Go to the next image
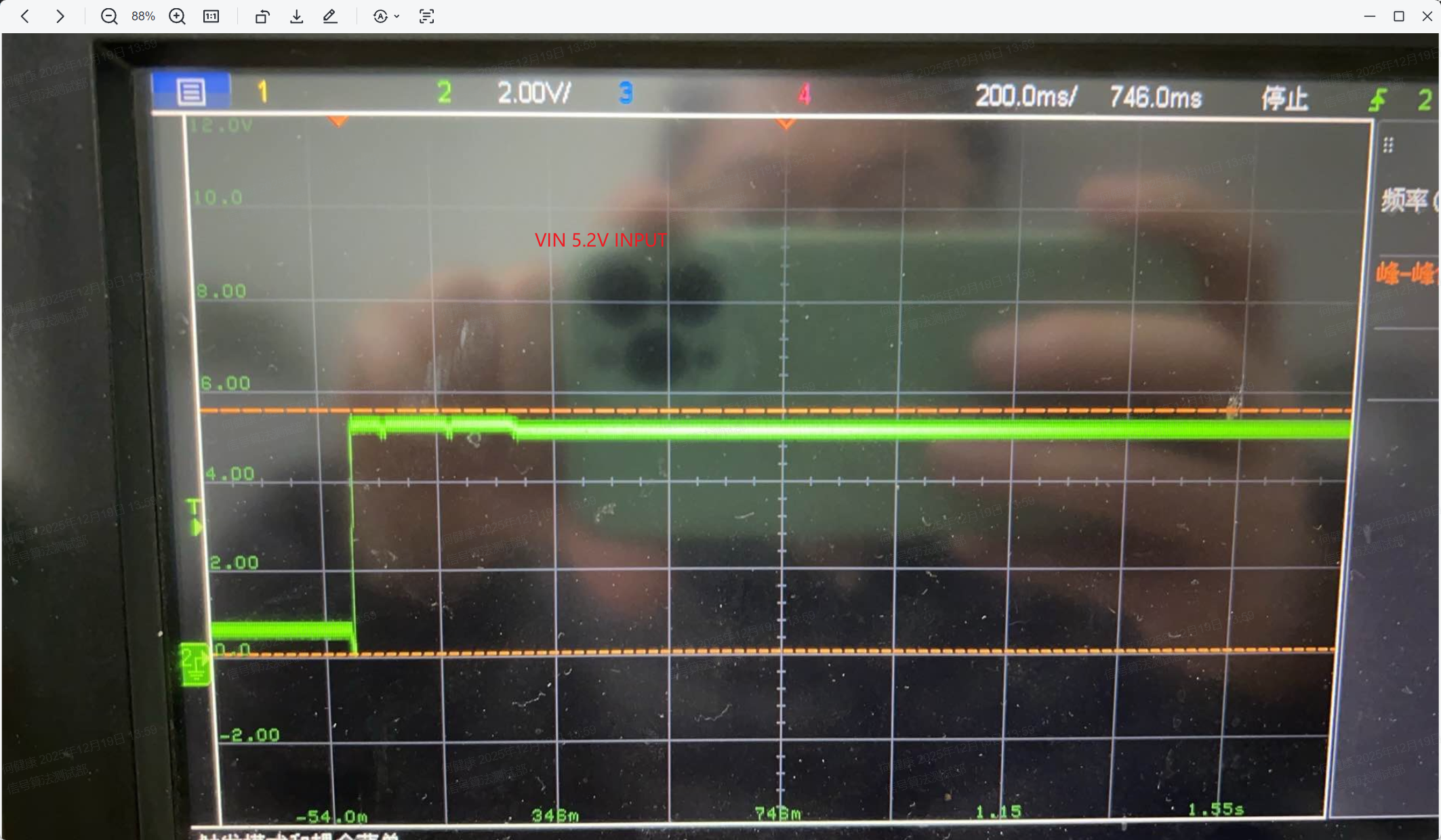1441x840 pixels. [60, 16]
